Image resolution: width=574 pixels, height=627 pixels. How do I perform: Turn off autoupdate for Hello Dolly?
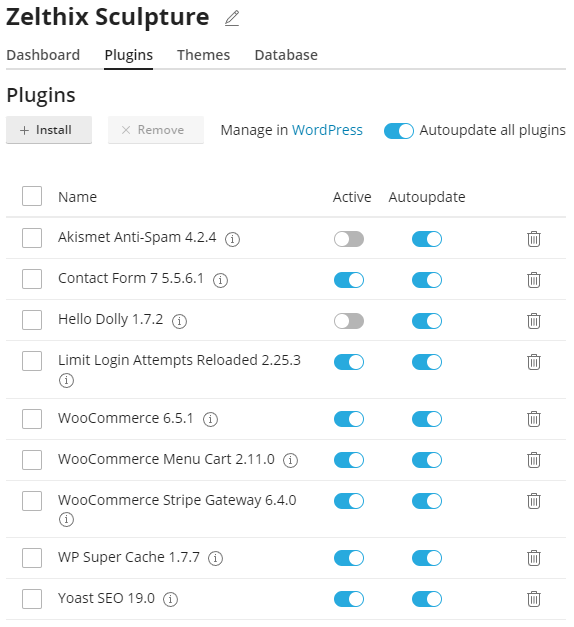(427, 321)
